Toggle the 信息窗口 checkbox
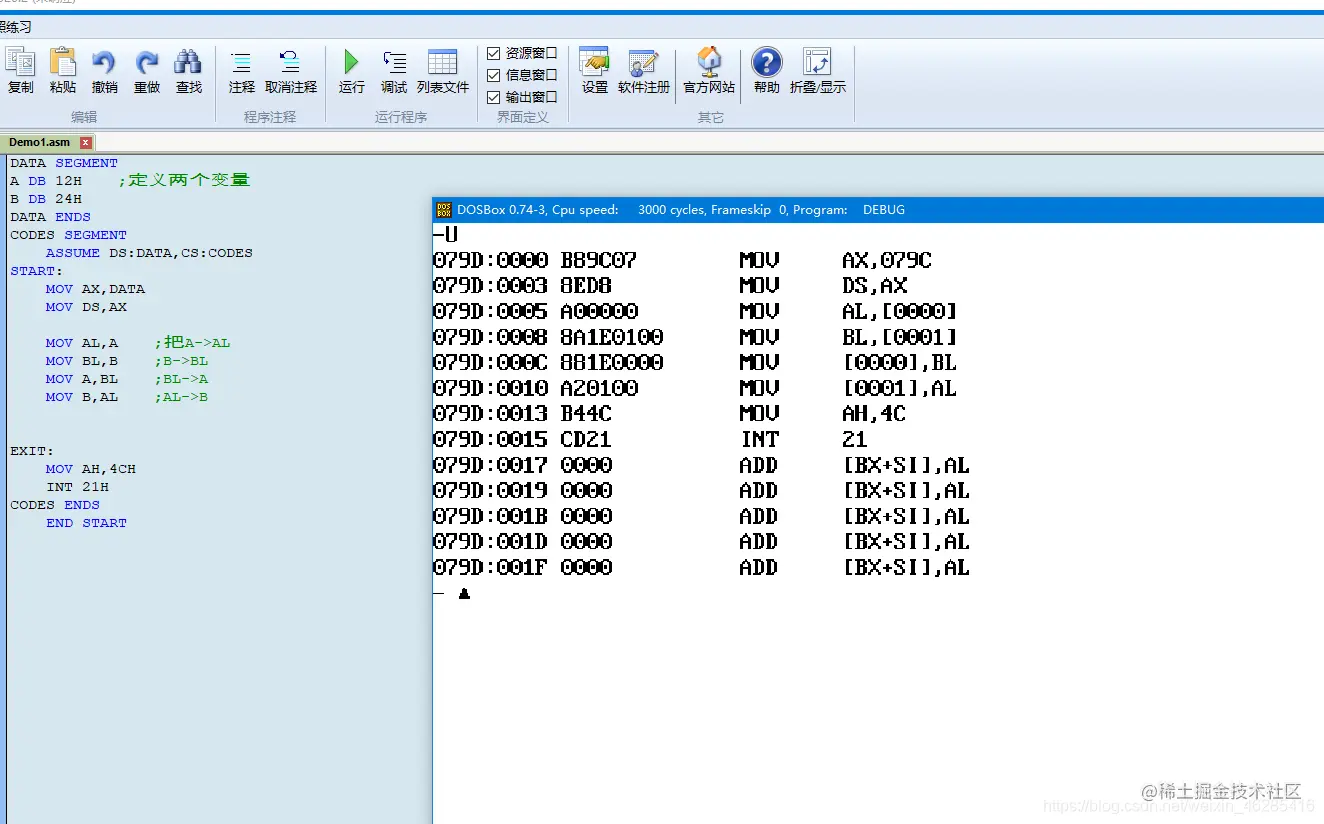This screenshot has width=1324, height=824. pyautogui.click(x=493, y=75)
